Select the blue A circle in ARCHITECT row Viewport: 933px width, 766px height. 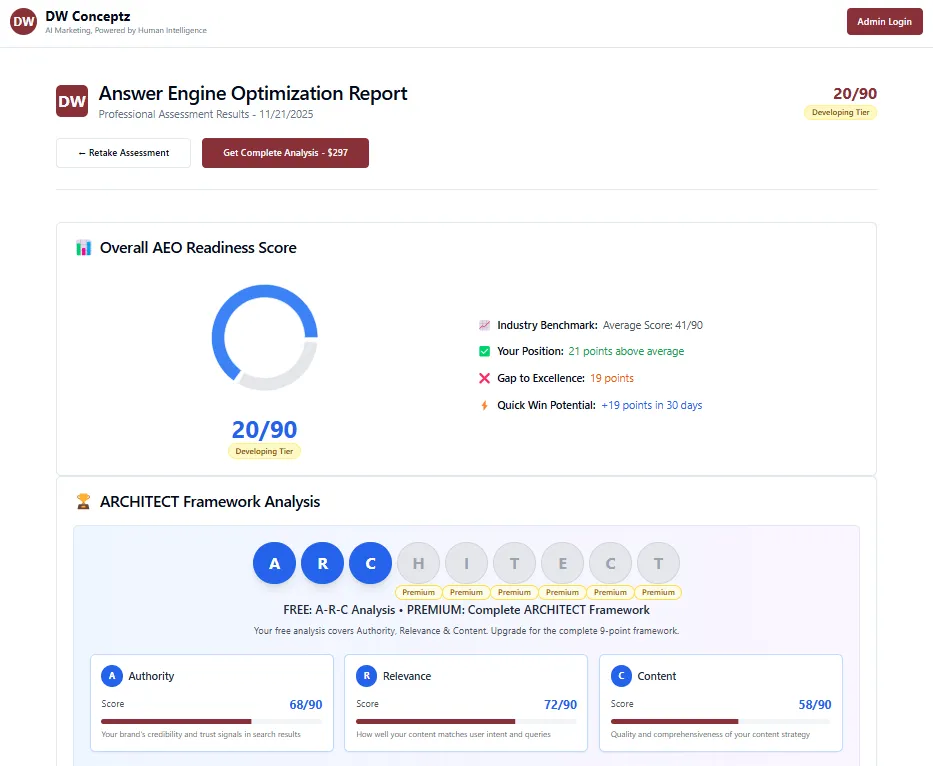274,563
